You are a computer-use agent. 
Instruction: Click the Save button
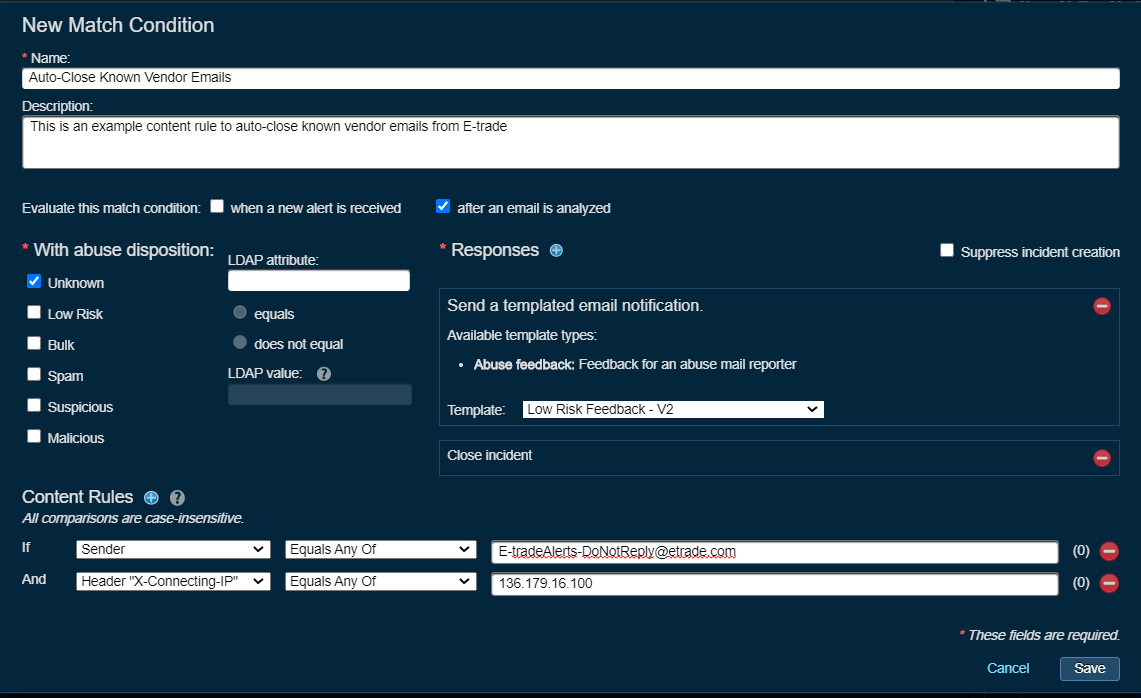(x=1089, y=668)
